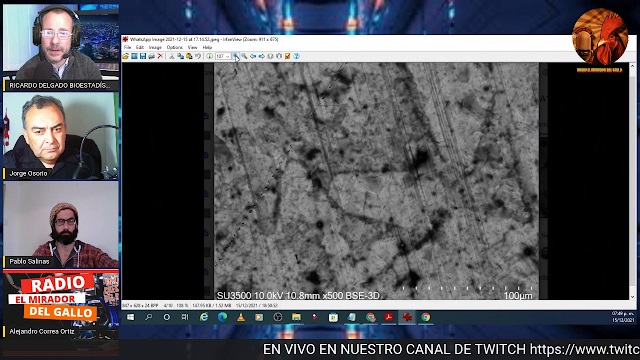
Task: Click the Print icon in the toolbar
Action: pos(151,56)
